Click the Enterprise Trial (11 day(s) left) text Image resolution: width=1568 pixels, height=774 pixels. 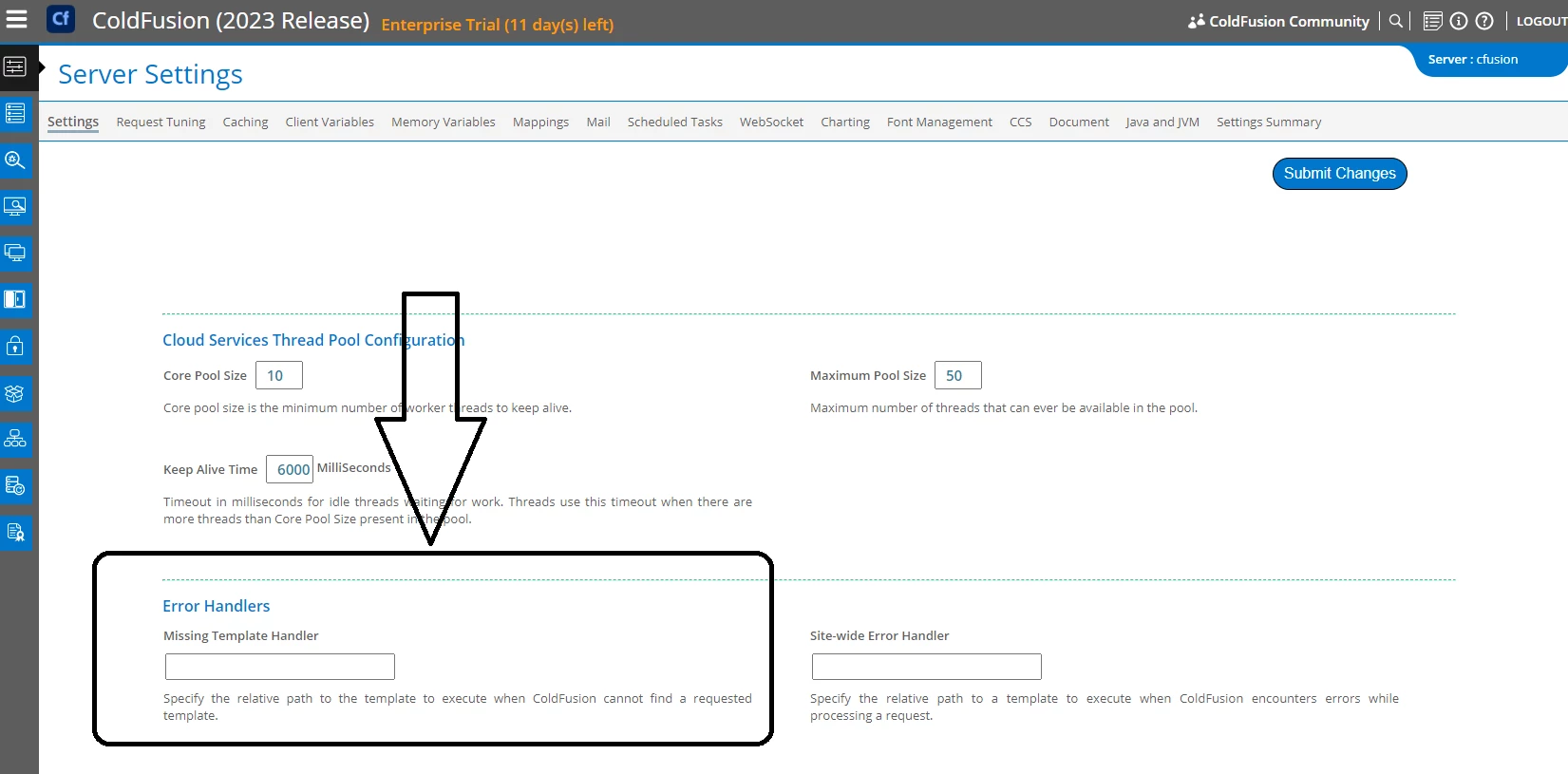pyautogui.click(x=498, y=25)
